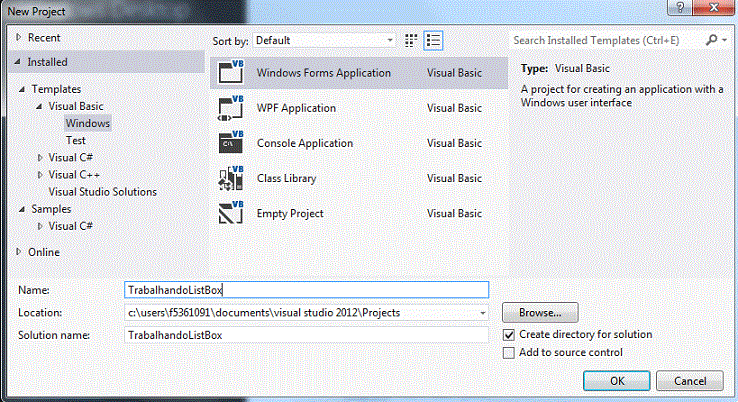This screenshot has height=402, width=738.
Task: Open the Sort by Default dropdown
Action: 324,40
